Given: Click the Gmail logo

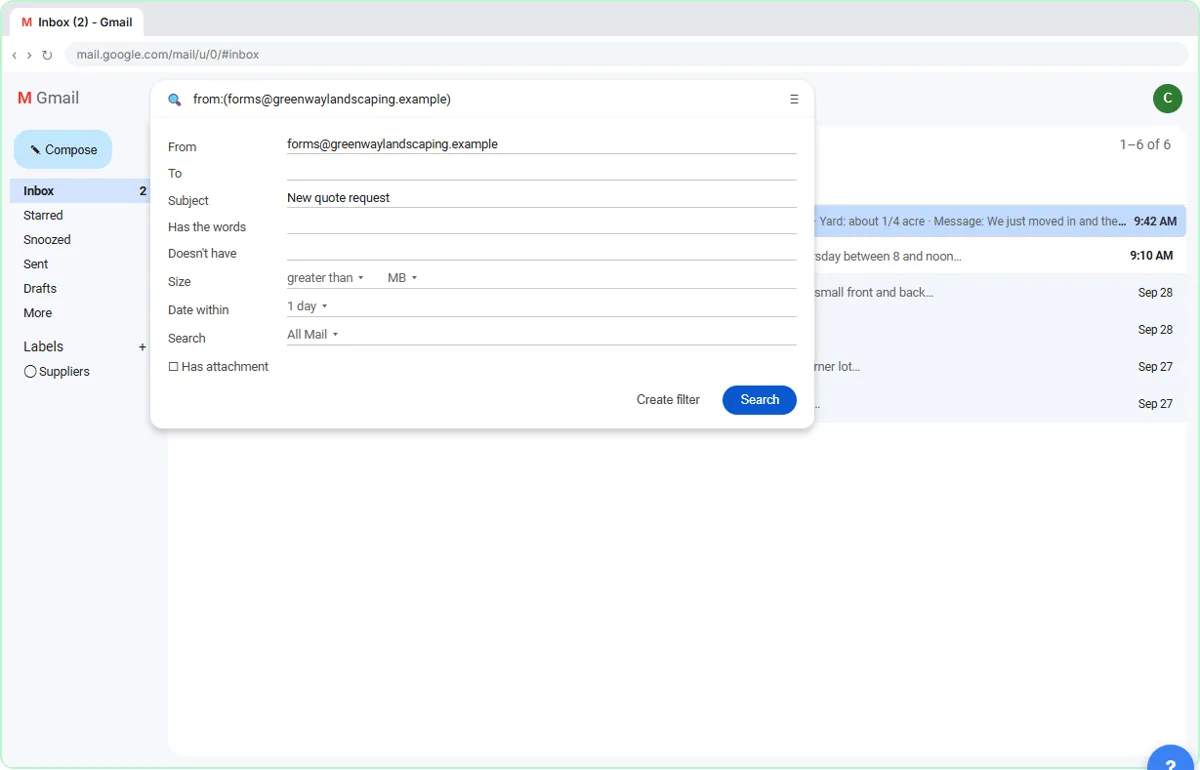Looking at the screenshot, I should point(49,97).
